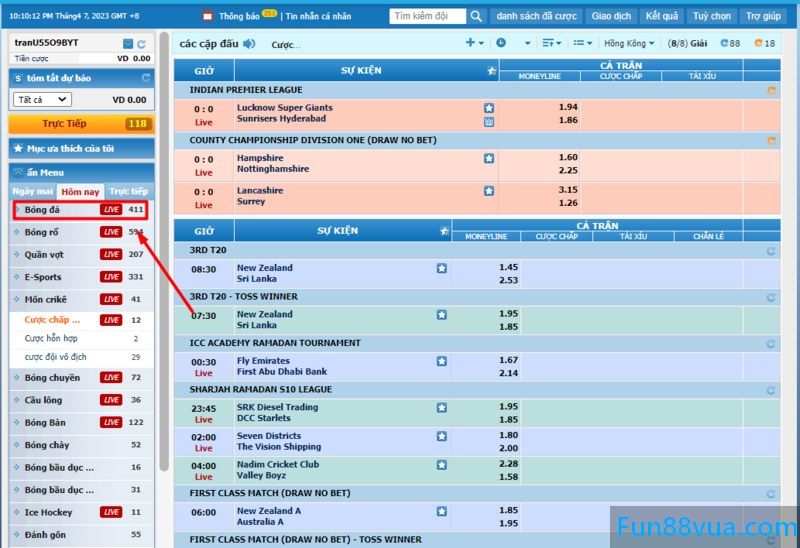The image size is (800, 548).
Task: Click the star icon in first SỰ KIỆN header
Action: pos(492,71)
